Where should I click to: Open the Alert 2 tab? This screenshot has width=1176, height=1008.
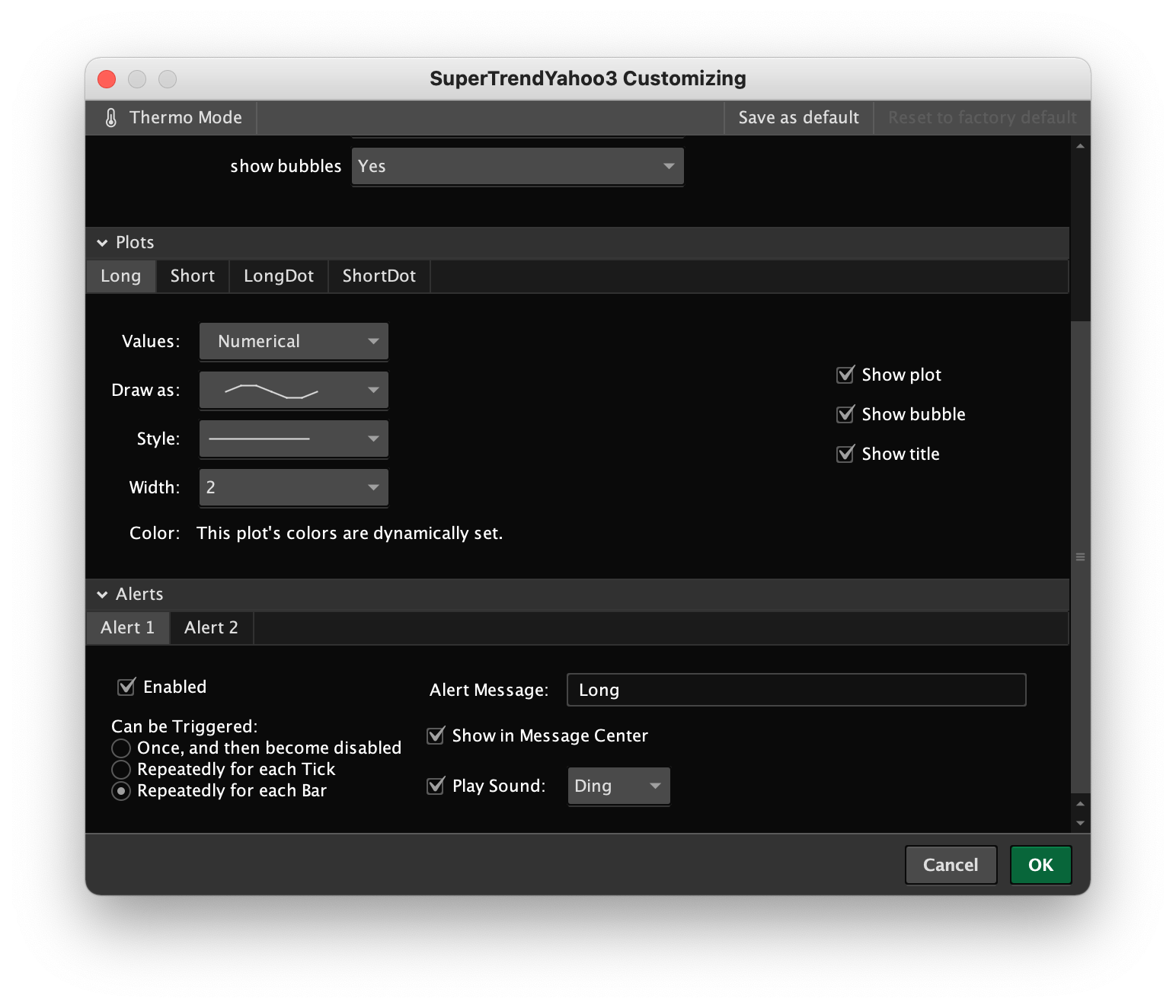(x=211, y=628)
